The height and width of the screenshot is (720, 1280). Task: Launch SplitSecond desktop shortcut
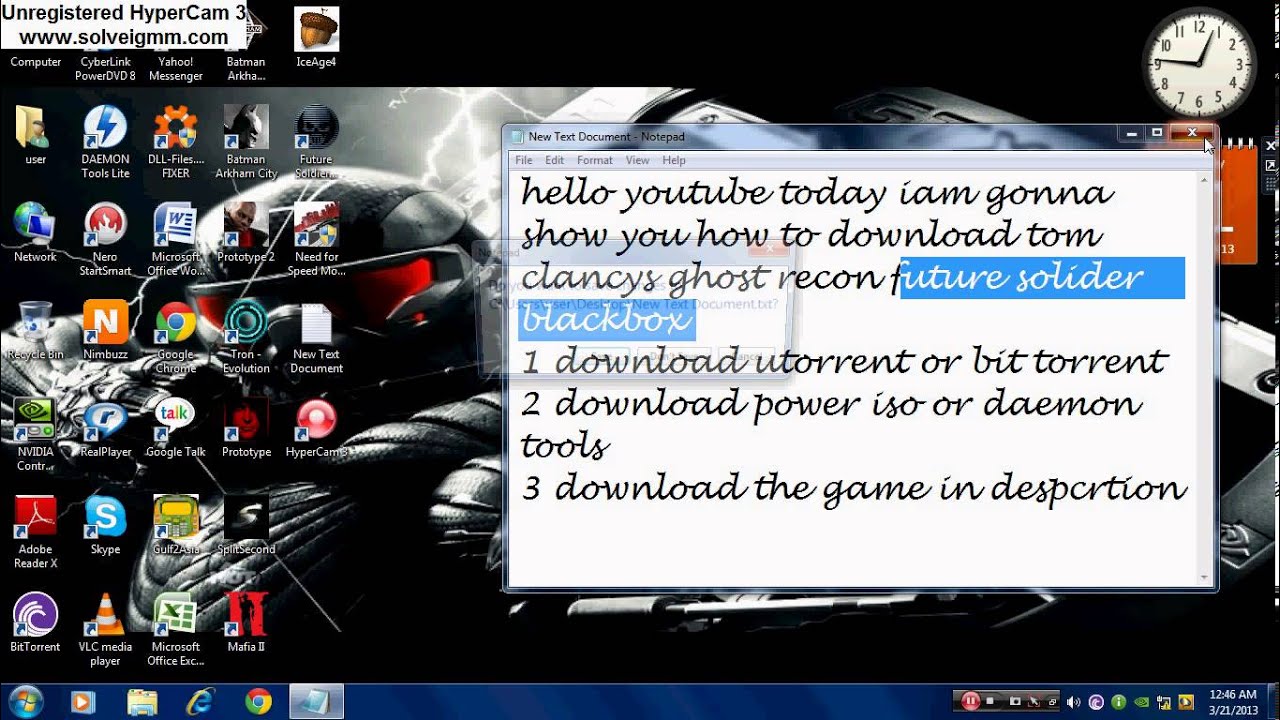(246, 524)
